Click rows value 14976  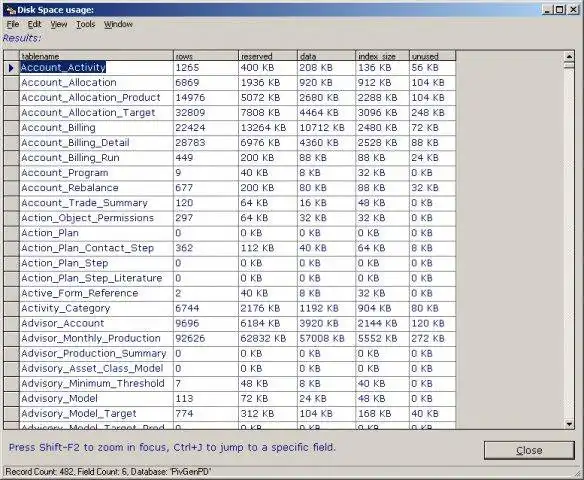coord(190,98)
